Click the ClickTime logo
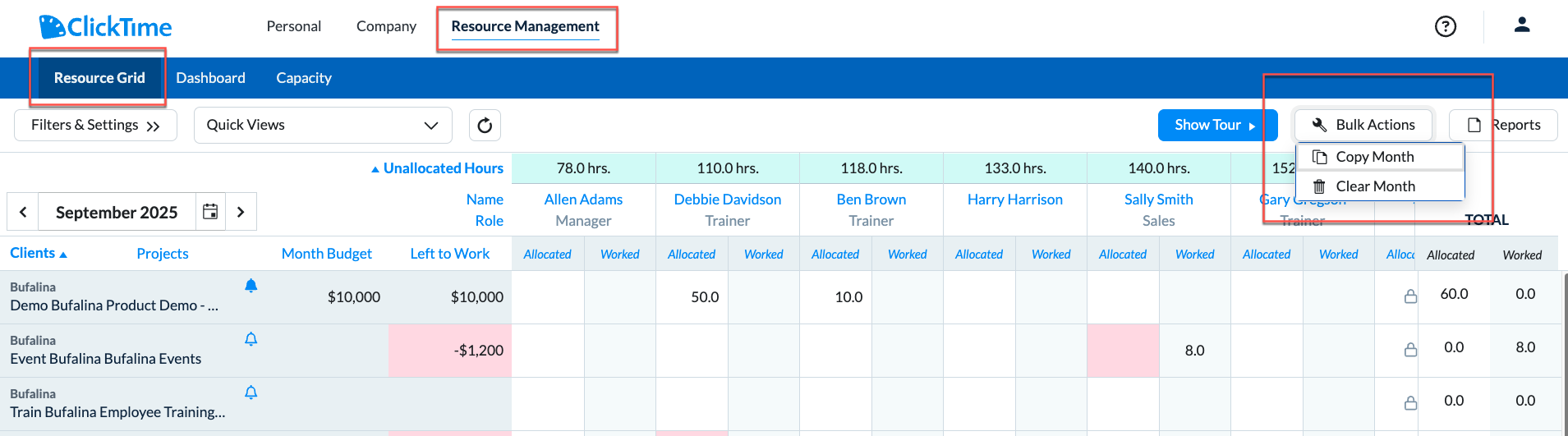The height and width of the screenshot is (436, 1568). click(x=105, y=27)
